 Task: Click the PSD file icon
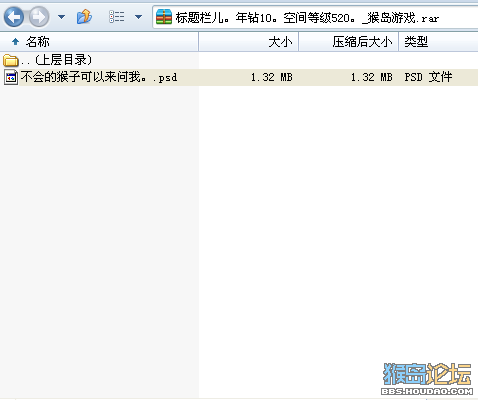pos(11,77)
